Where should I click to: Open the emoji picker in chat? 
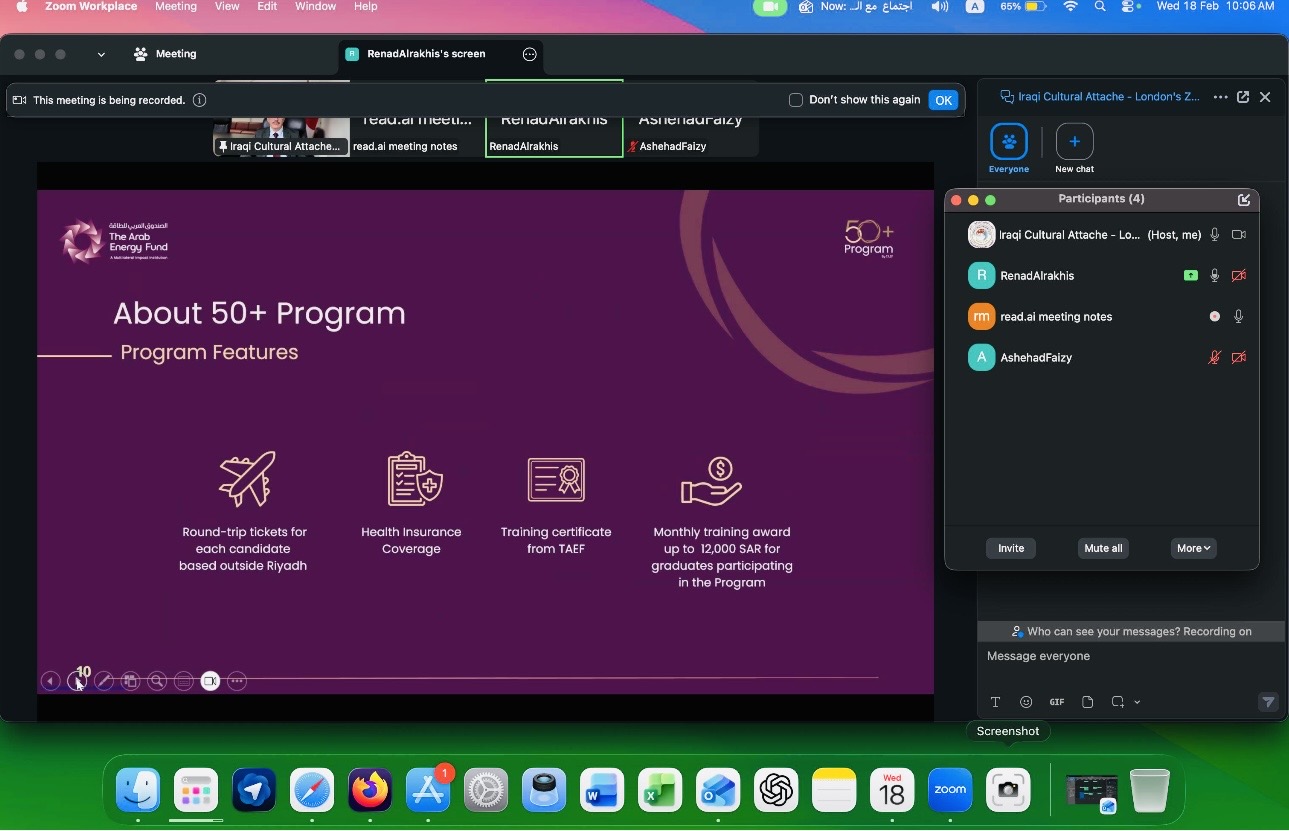click(x=1026, y=702)
